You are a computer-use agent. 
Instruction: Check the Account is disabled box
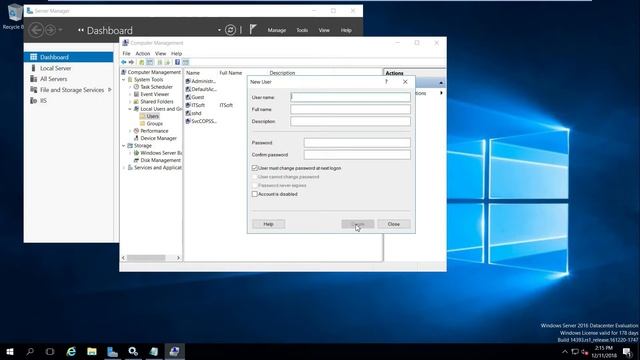[x=255, y=194]
